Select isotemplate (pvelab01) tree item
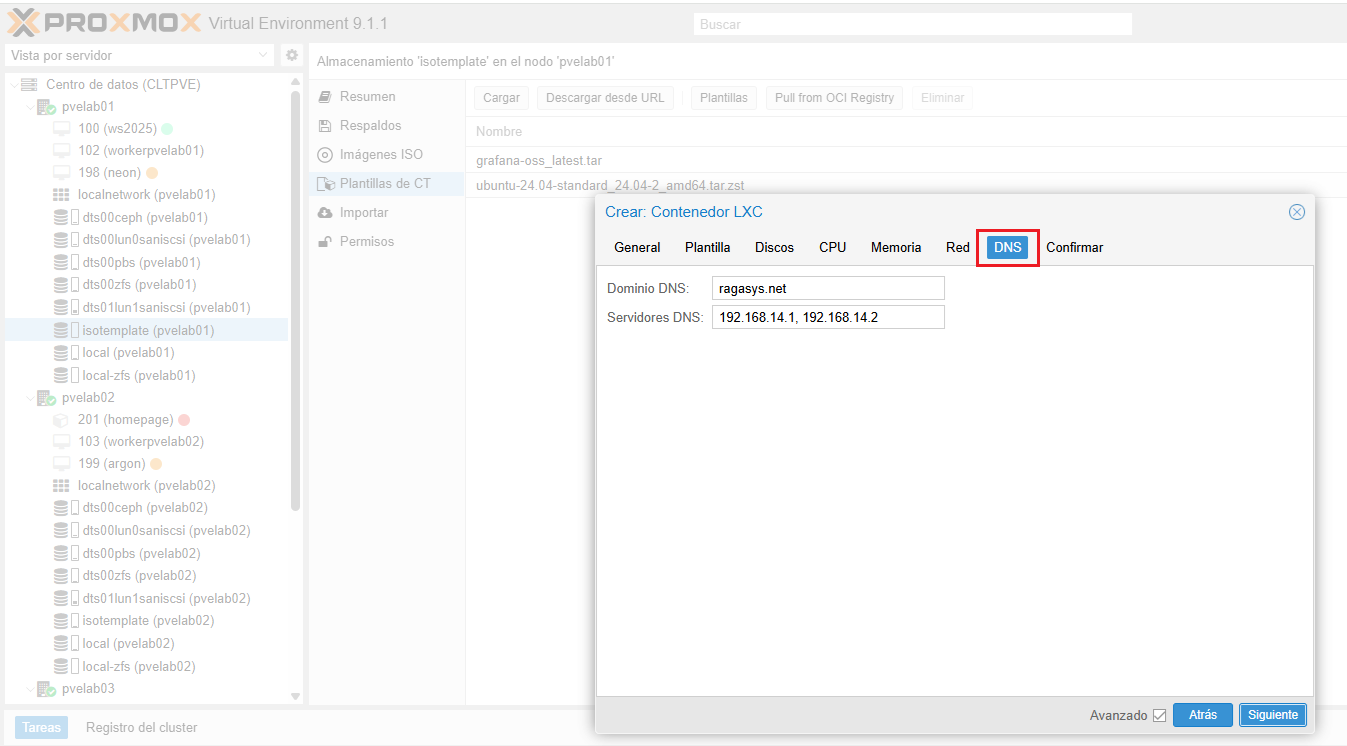1347x746 pixels. coord(146,330)
